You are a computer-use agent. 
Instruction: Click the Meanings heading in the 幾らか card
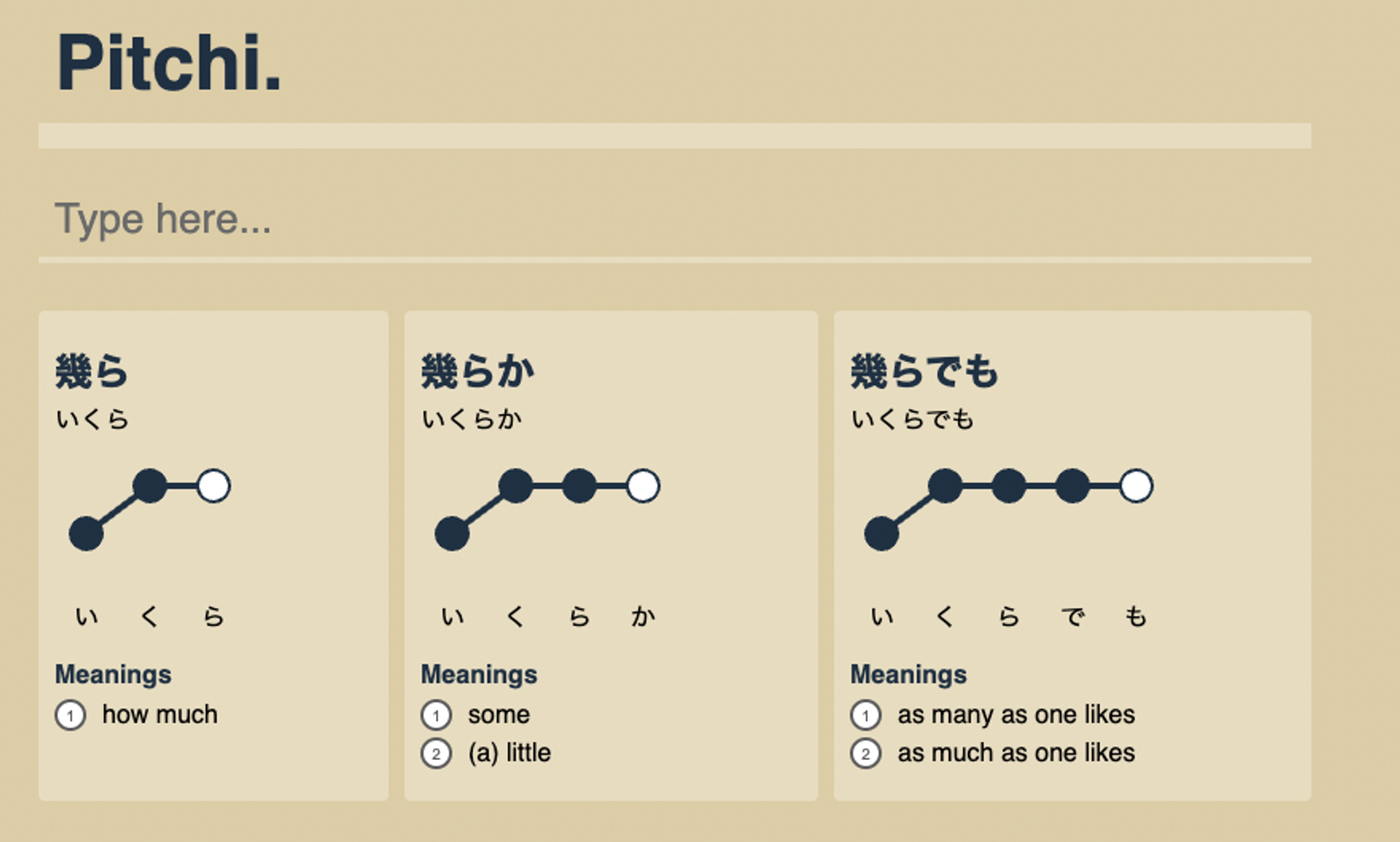(479, 674)
